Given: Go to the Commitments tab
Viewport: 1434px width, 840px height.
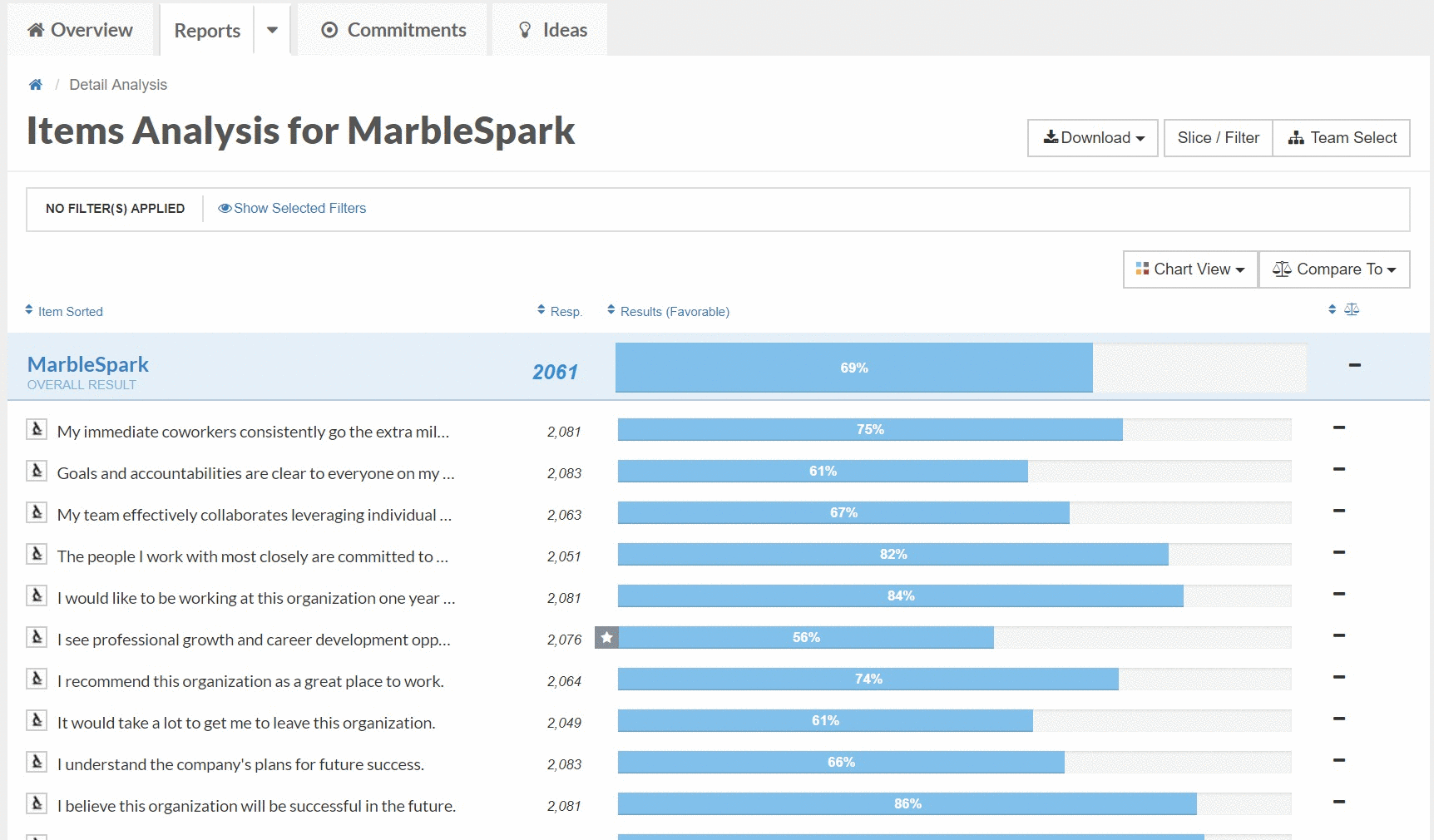Looking at the screenshot, I should 393,30.
